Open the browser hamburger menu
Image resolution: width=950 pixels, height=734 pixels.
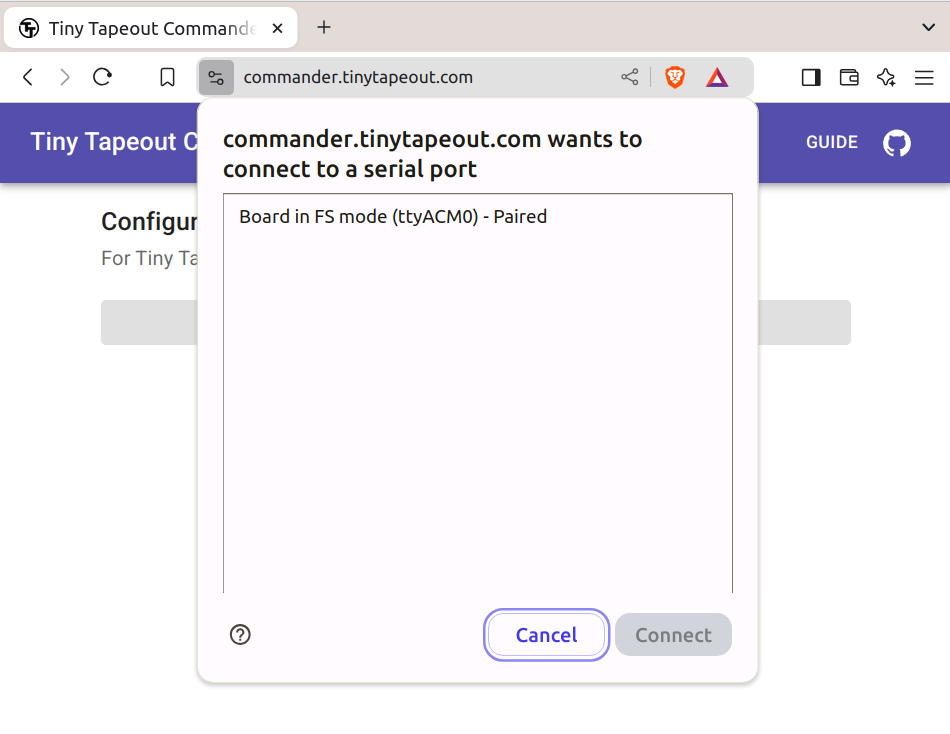click(924, 77)
